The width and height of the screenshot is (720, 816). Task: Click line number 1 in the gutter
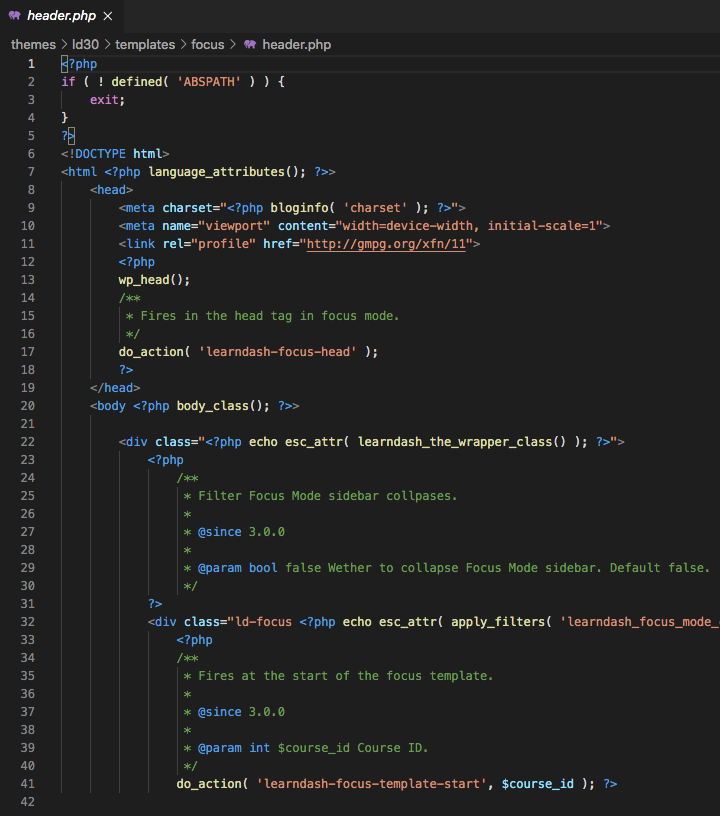pos(31,64)
